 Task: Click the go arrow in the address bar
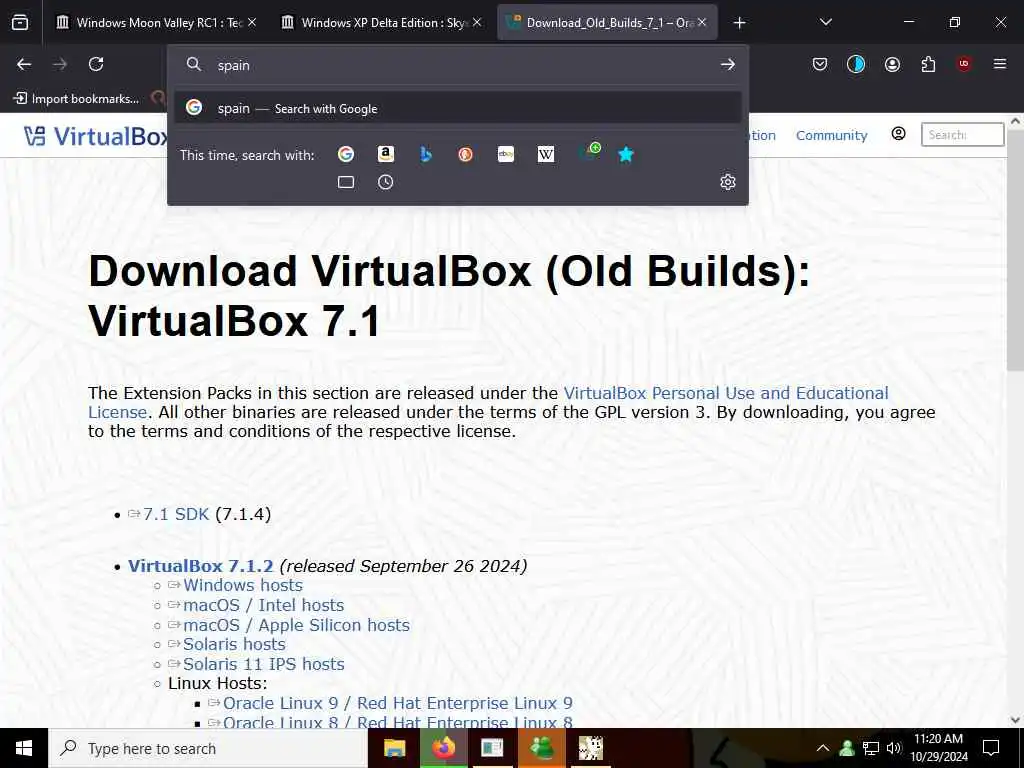tap(728, 65)
